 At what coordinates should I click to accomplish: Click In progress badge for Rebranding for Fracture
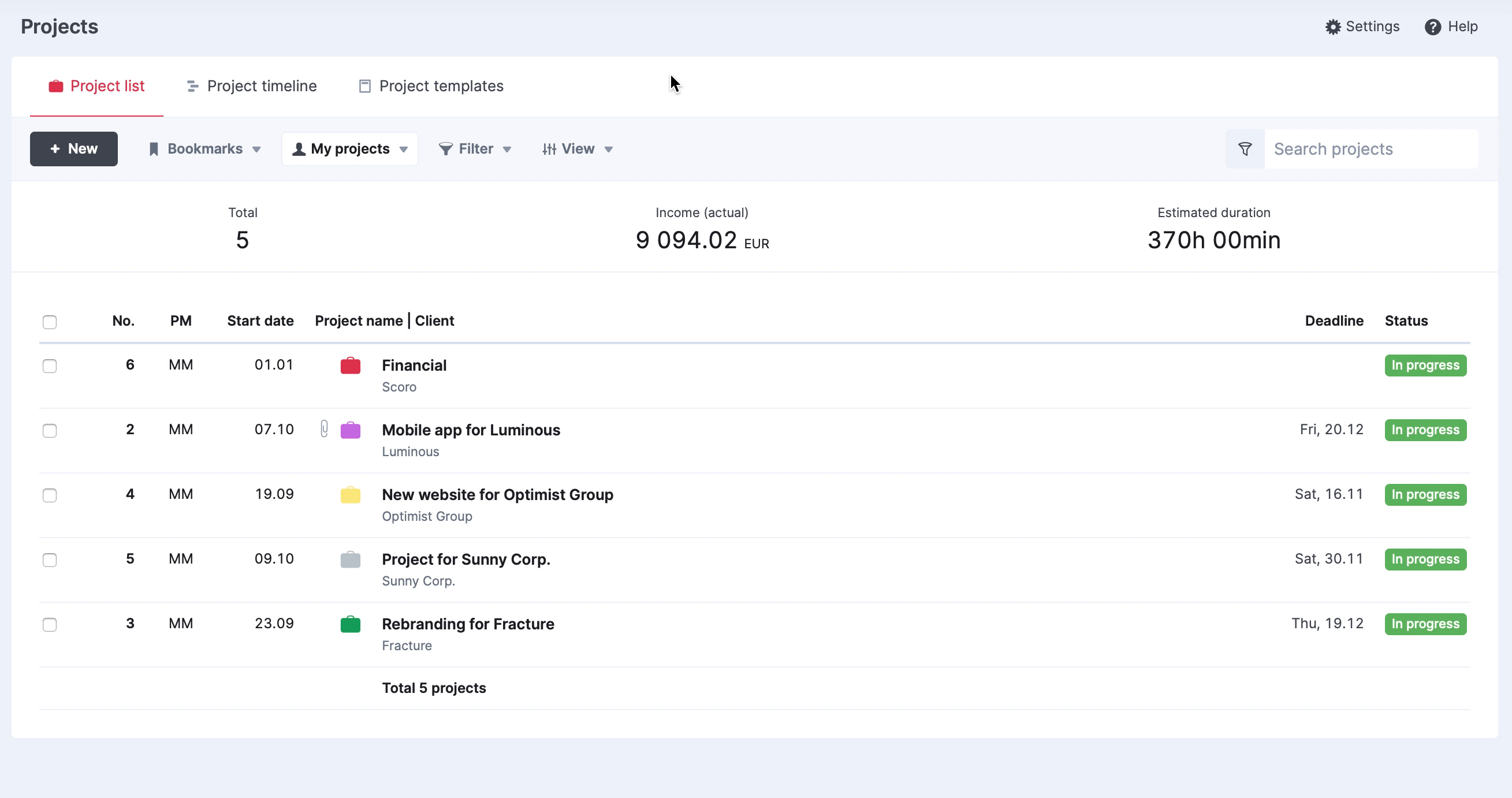click(x=1426, y=624)
